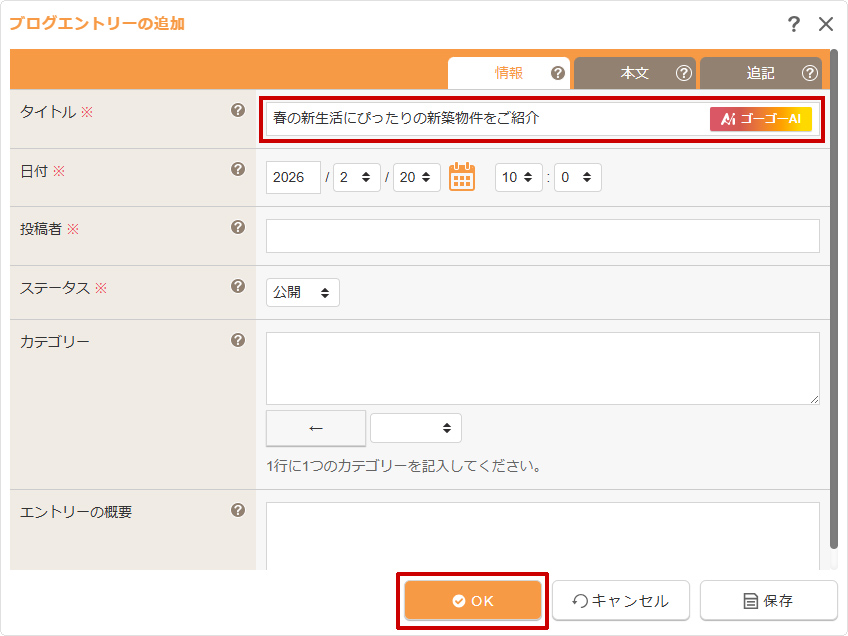
Task: Open the hour dropdown showing 10
Action: 519,177
